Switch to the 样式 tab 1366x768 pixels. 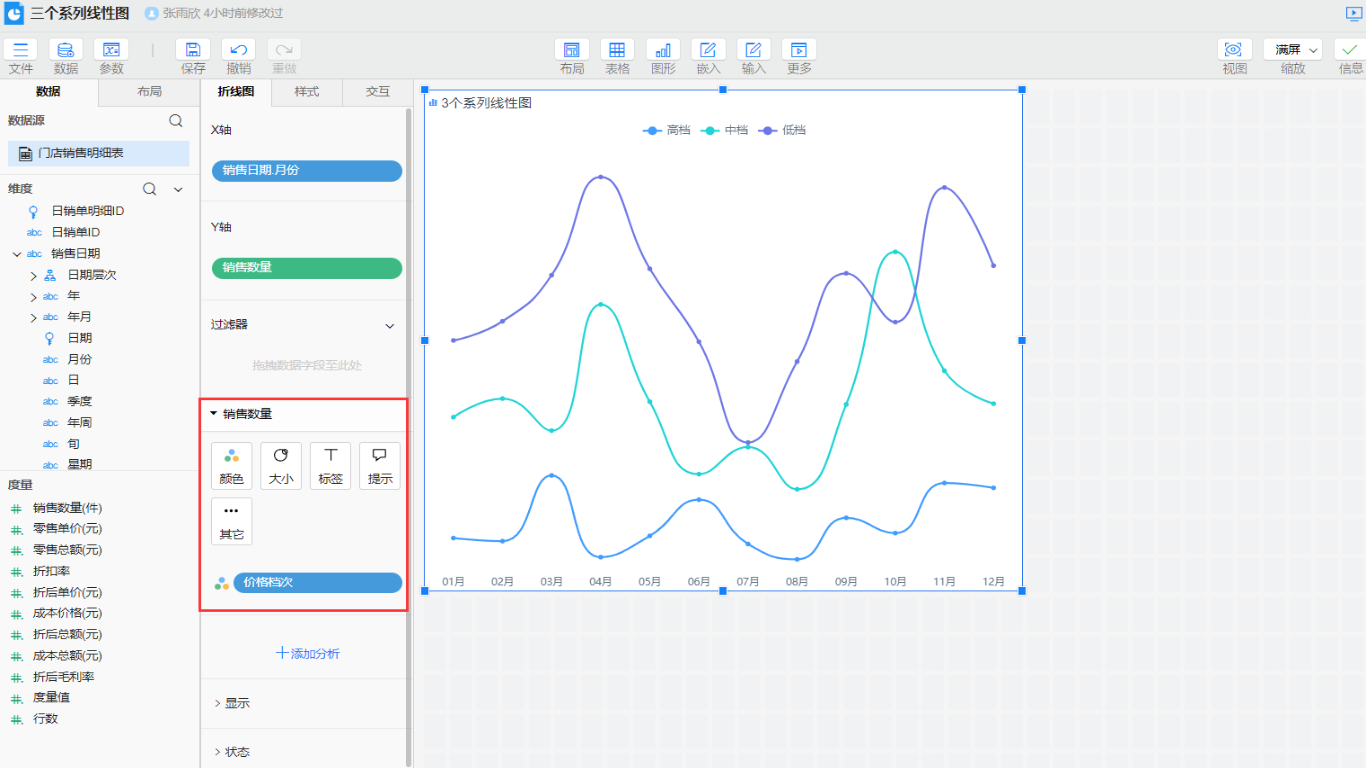[306, 92]
